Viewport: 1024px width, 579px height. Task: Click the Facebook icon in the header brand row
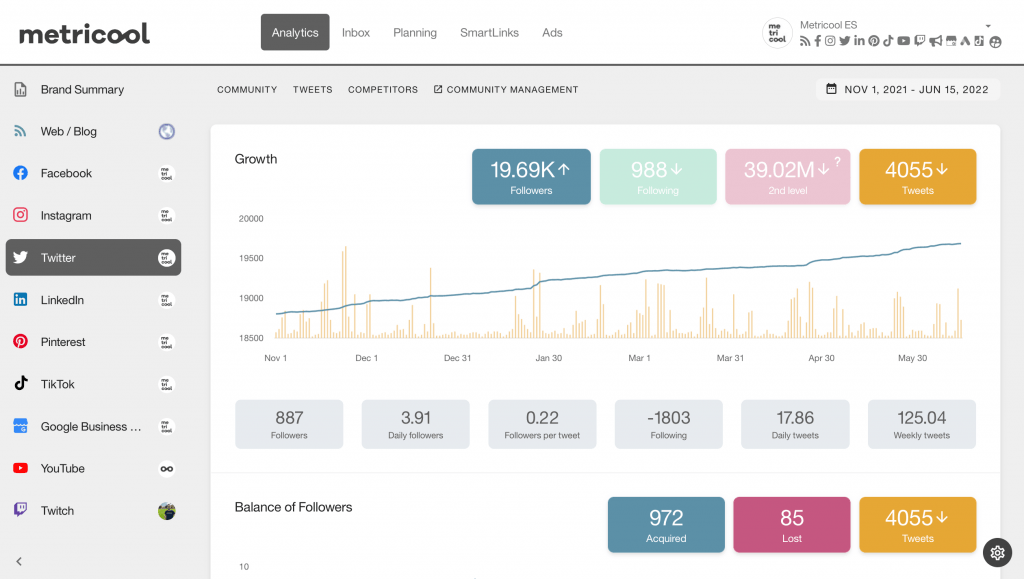coord(818,41)
